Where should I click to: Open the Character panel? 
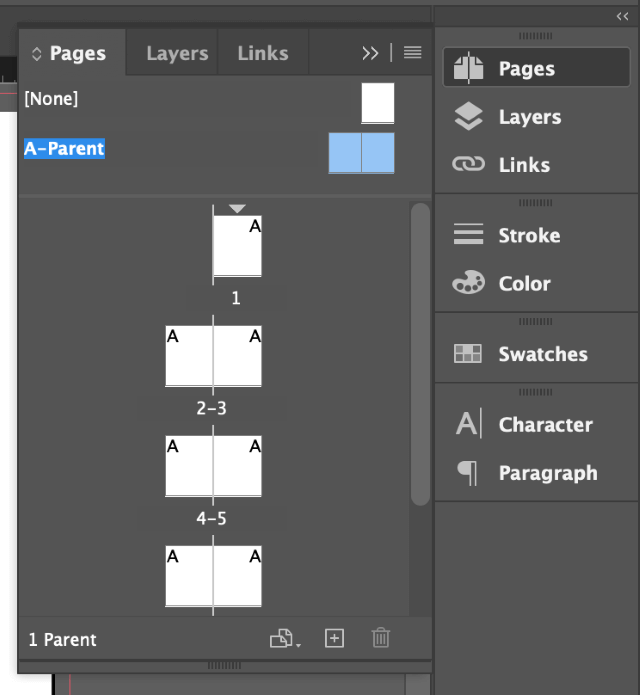pos(536,424)
